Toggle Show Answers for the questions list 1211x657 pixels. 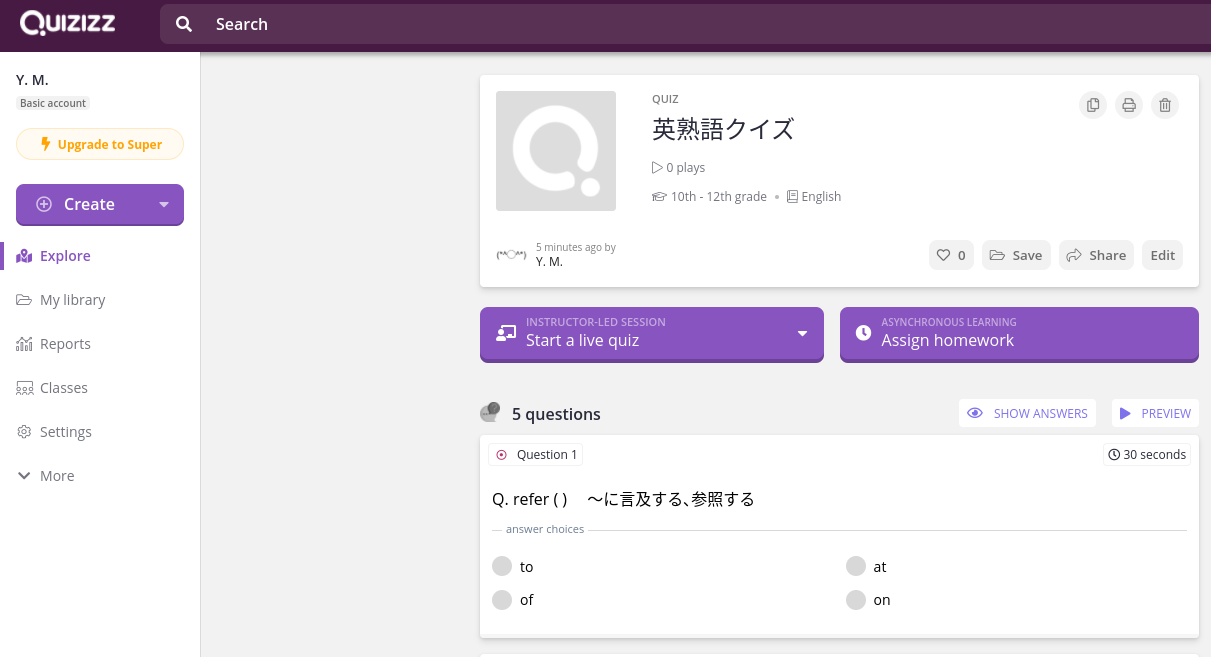coord(1027,413)
